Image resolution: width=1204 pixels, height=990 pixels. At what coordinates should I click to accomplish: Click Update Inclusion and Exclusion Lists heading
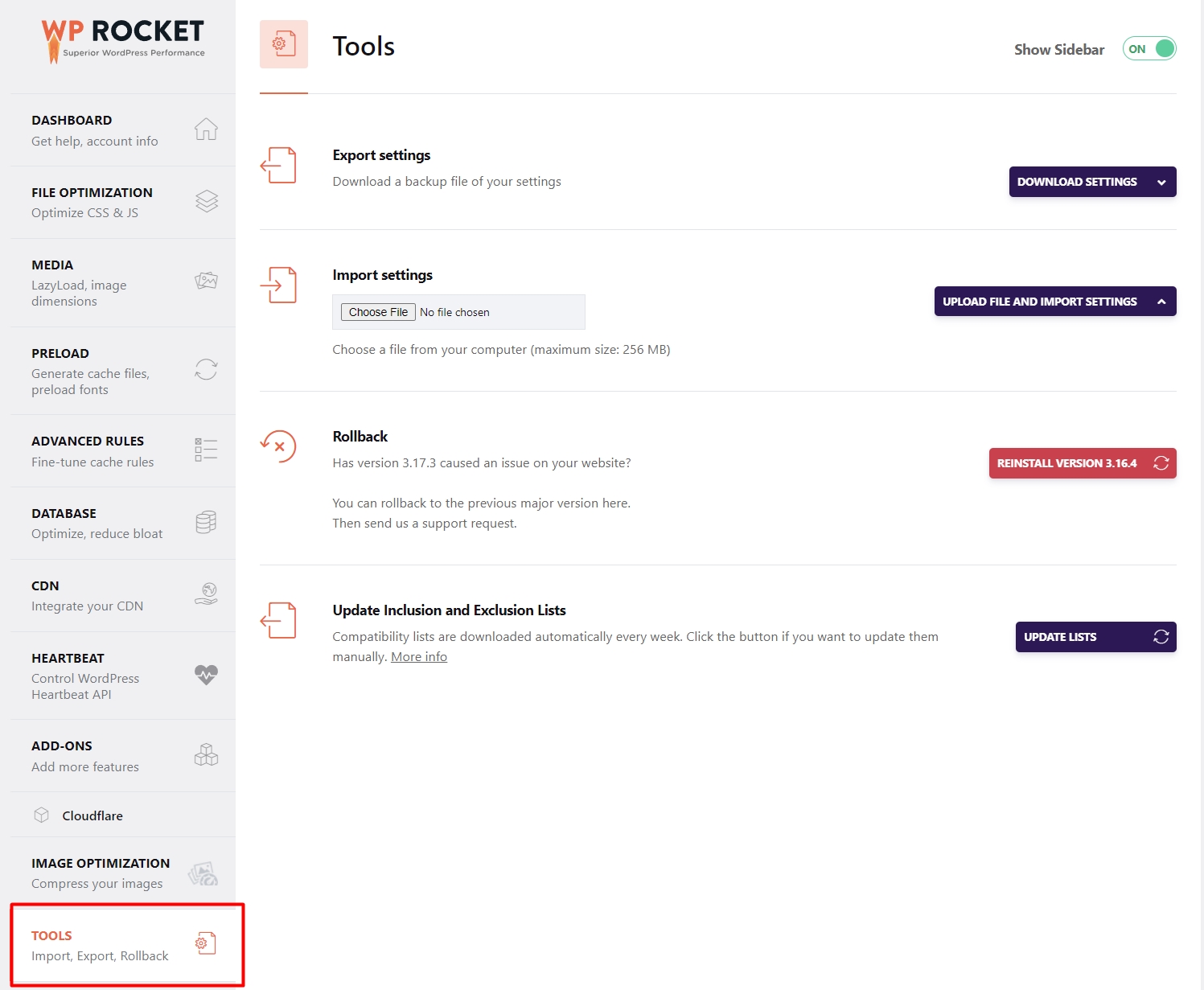449,610
